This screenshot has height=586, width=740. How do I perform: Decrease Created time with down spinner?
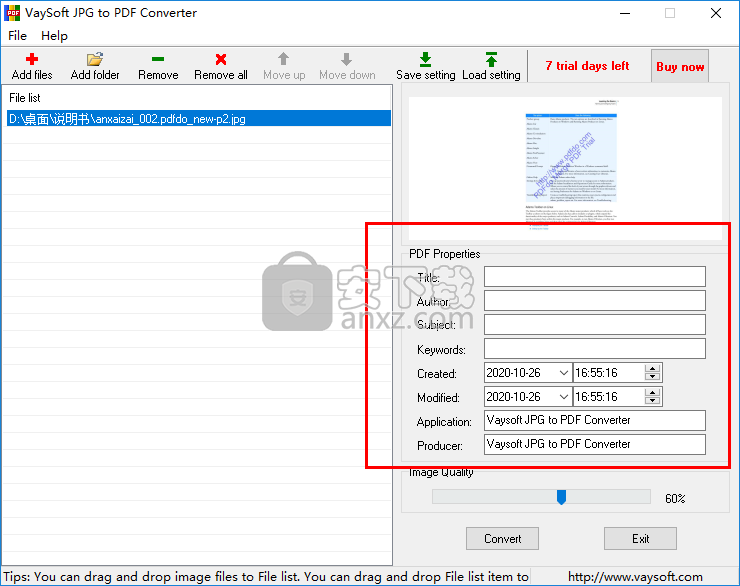tap(652, 377)
